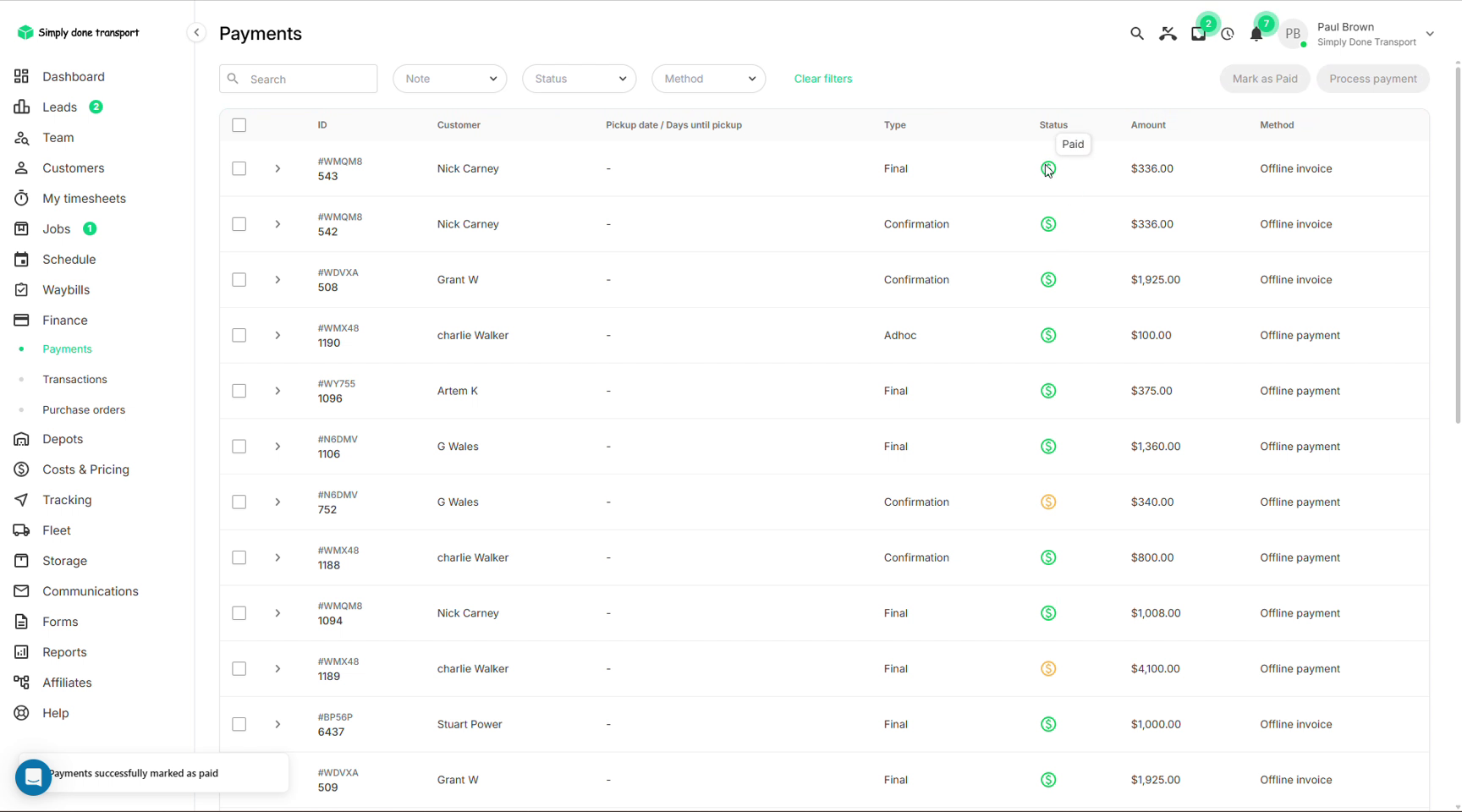Open Leads in the sidebar
The width and height of the screenshot is (1462, 812).
(x=60, y=107)
